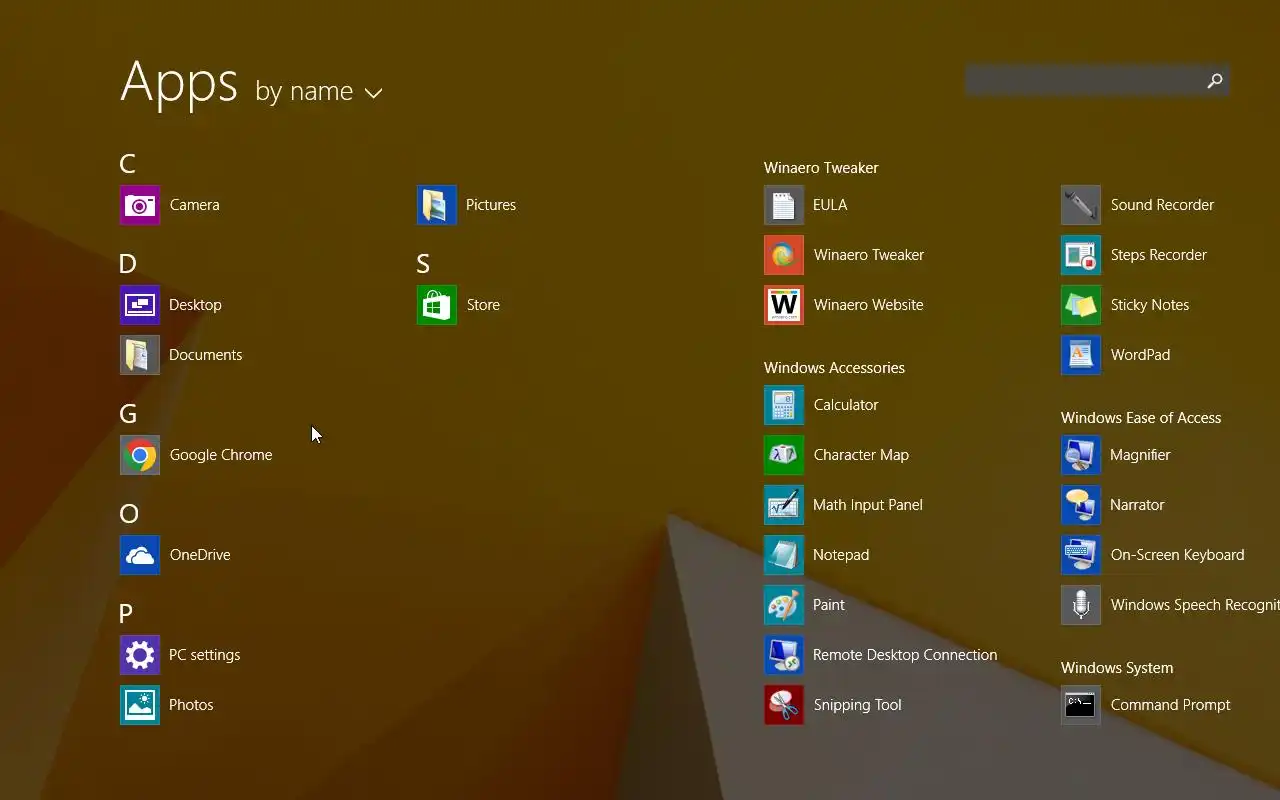Click the 'Remote Desktop Connection' label
Screen dimensions: 1280x800
pyautogui.click(x=905, y=655)
